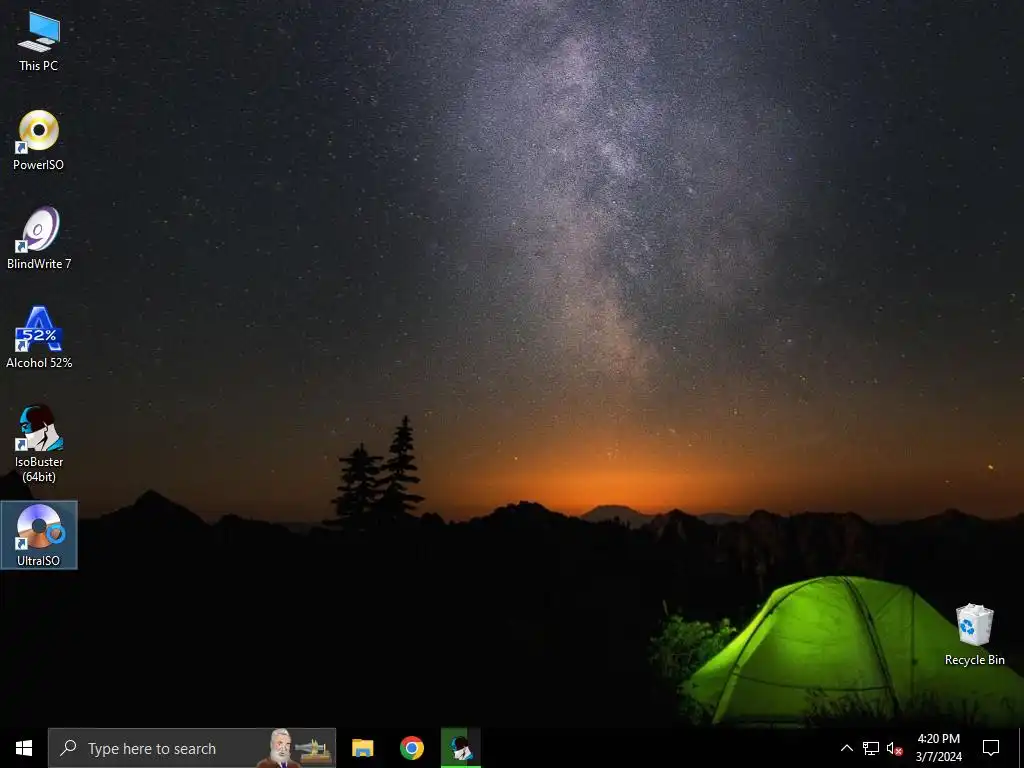
Task: Select the UltraISO desktop shortcut
Action: coord(39,535)
